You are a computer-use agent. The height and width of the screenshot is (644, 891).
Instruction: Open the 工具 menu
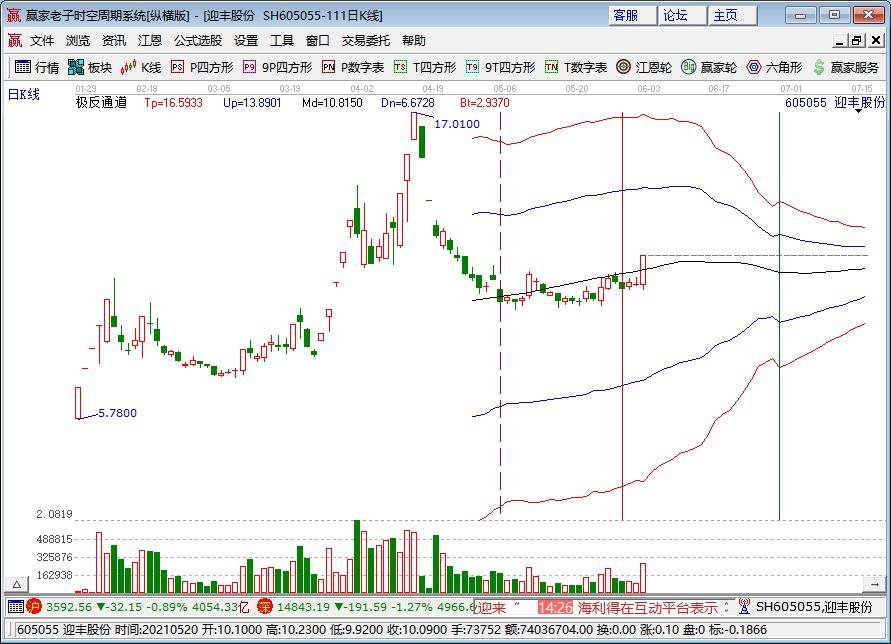pyautogui.click(x=282, y=40)
